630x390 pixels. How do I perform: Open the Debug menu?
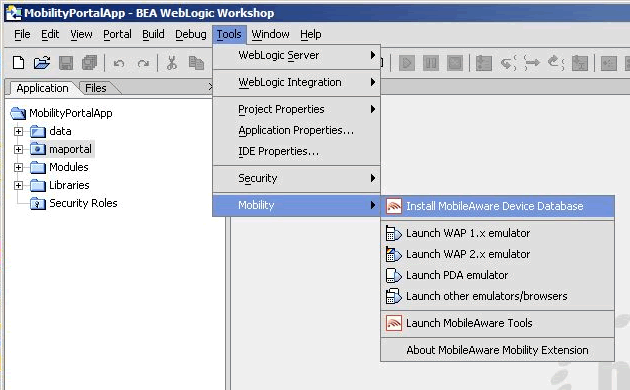[x=191, y=35]
